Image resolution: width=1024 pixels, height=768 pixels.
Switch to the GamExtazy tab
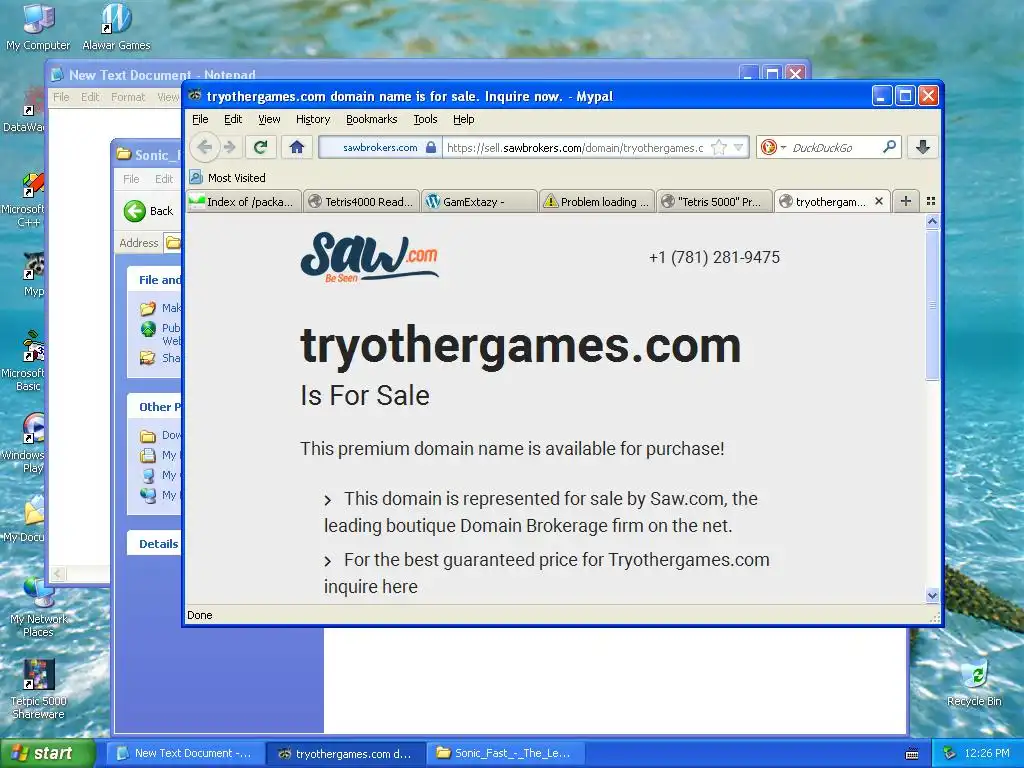480,202
